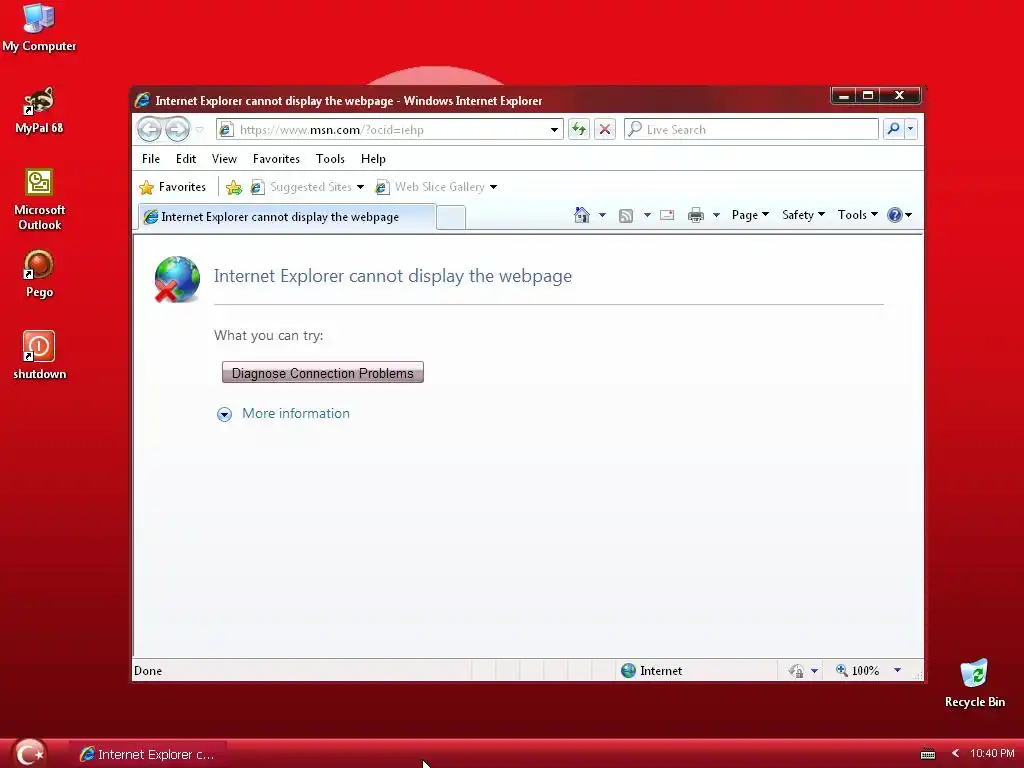Image resolution: width=1024 pixels, height=768 pixels.
Task: Select Recycle Bin desktop icon
Action: pos(975,683)
